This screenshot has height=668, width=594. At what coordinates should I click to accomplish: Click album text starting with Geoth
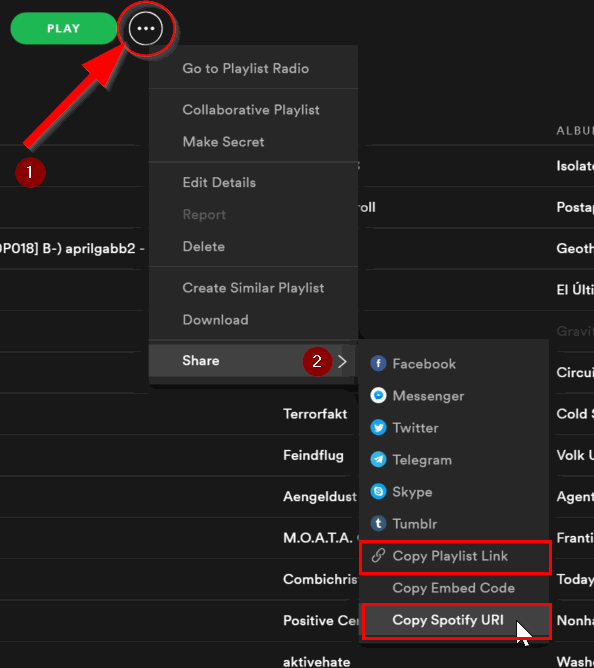pyautogui.click(x=575, y=248)
